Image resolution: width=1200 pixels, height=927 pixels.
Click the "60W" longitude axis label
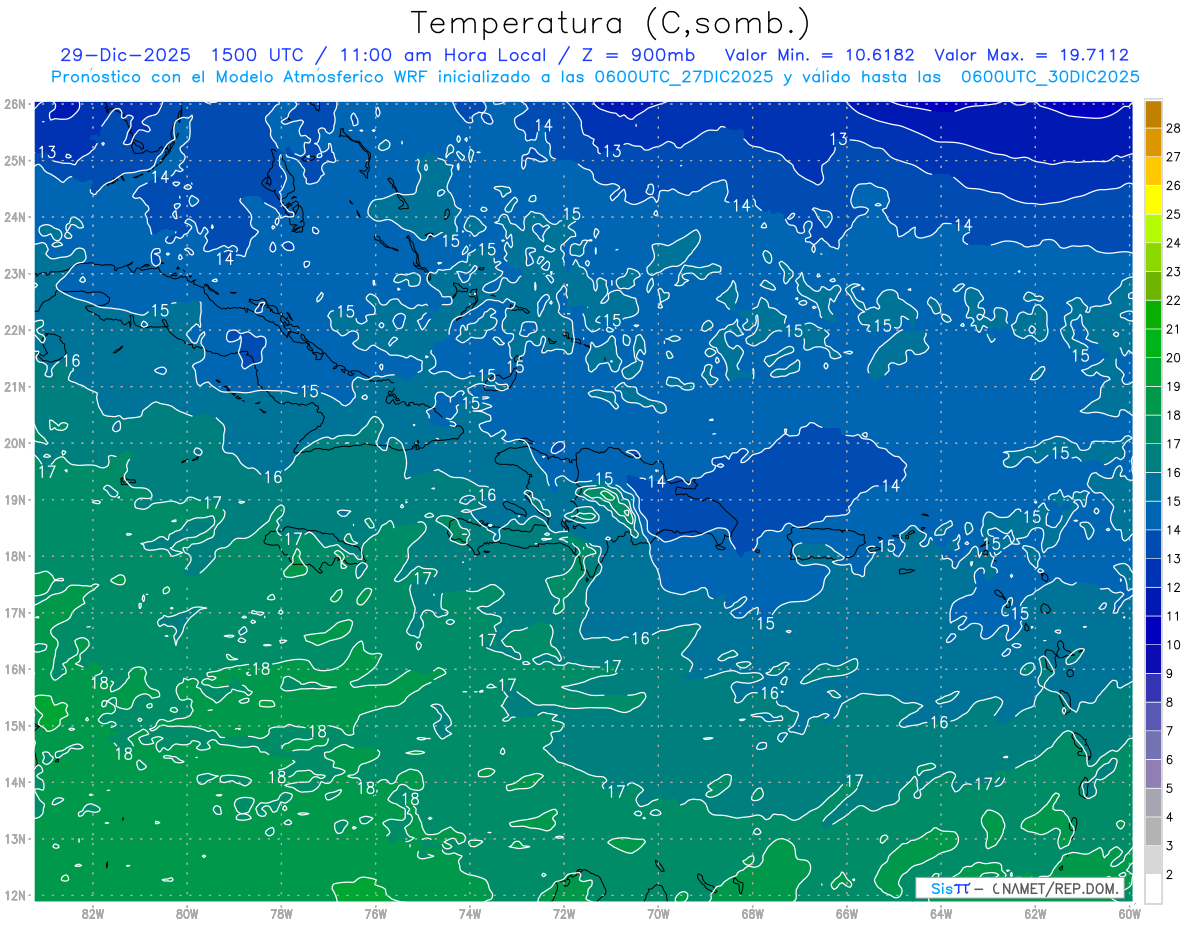click(1129, 913)
